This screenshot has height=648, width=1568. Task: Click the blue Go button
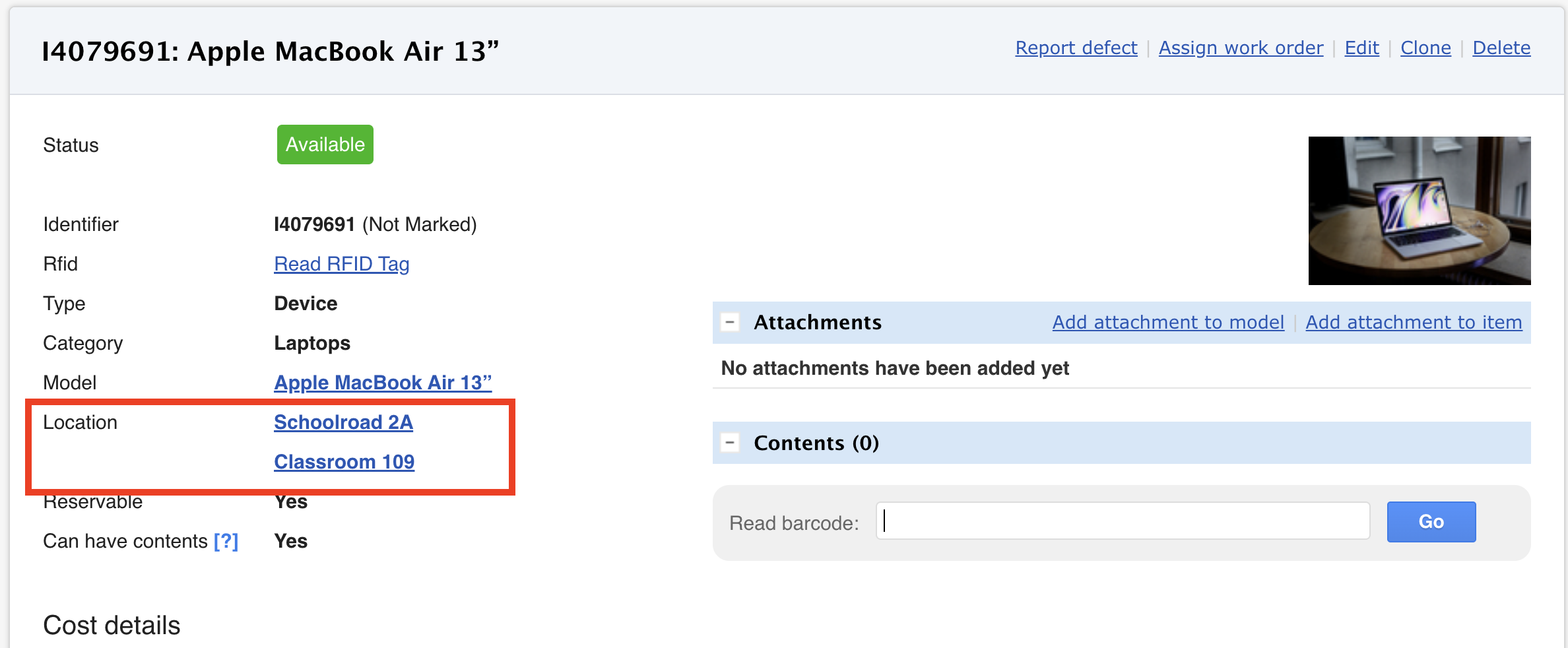point(1431,522)
